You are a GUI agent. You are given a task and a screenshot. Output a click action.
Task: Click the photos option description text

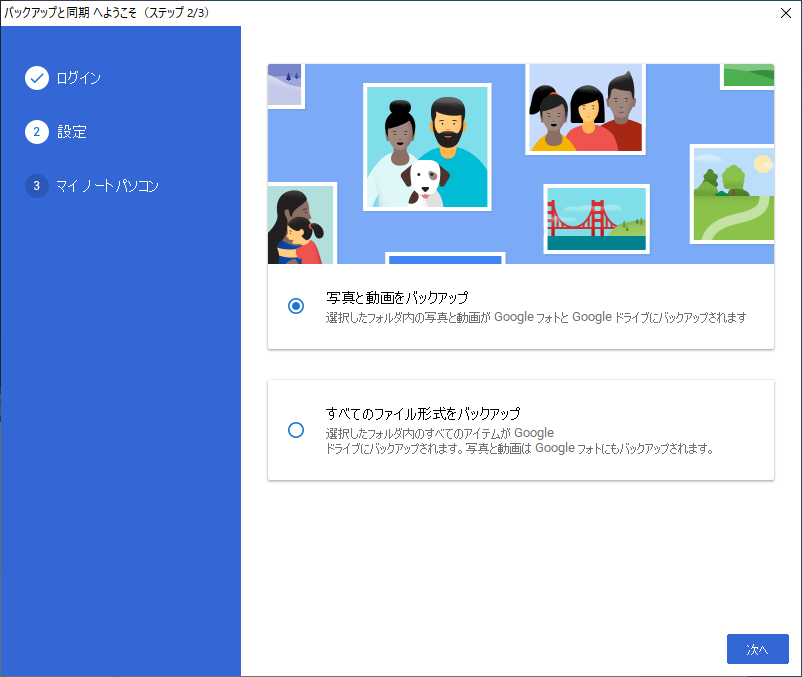[536, 318]
